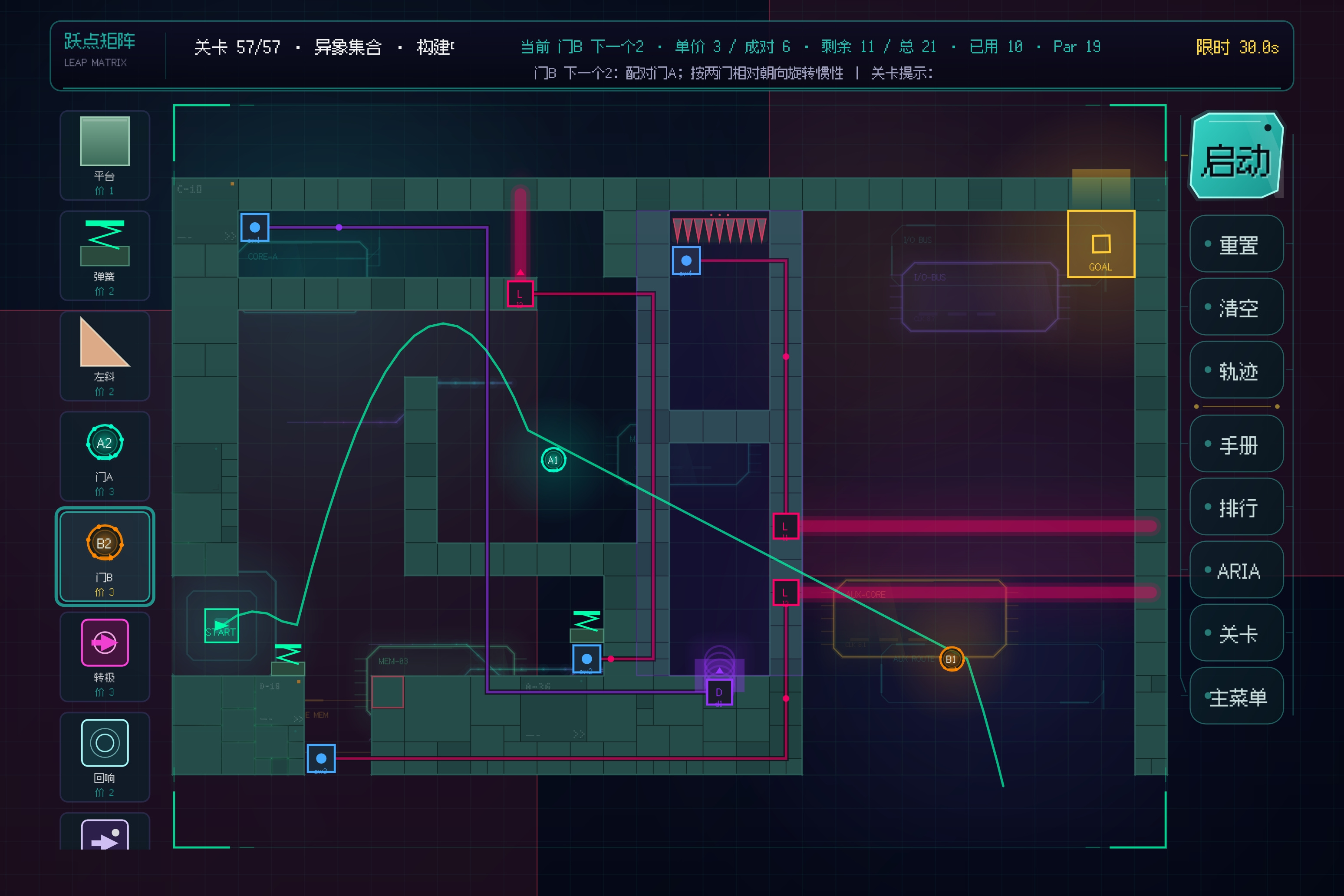Pick the 转极 polarity flip piece
The width and height of the screenshot is (1344, 896).
click(105, 657)
